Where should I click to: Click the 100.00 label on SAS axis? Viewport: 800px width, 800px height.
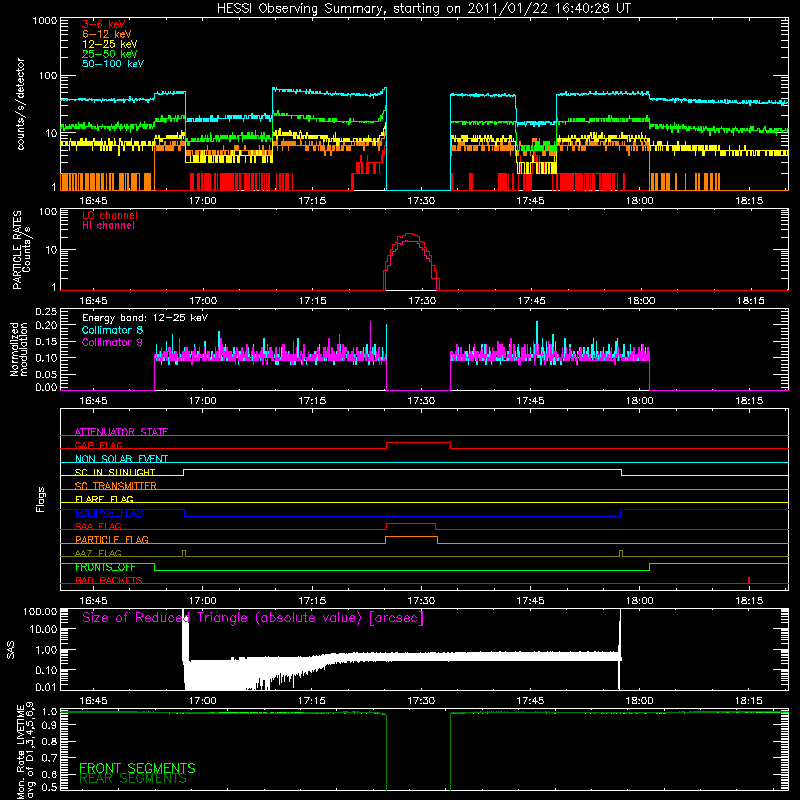[40, 611]
